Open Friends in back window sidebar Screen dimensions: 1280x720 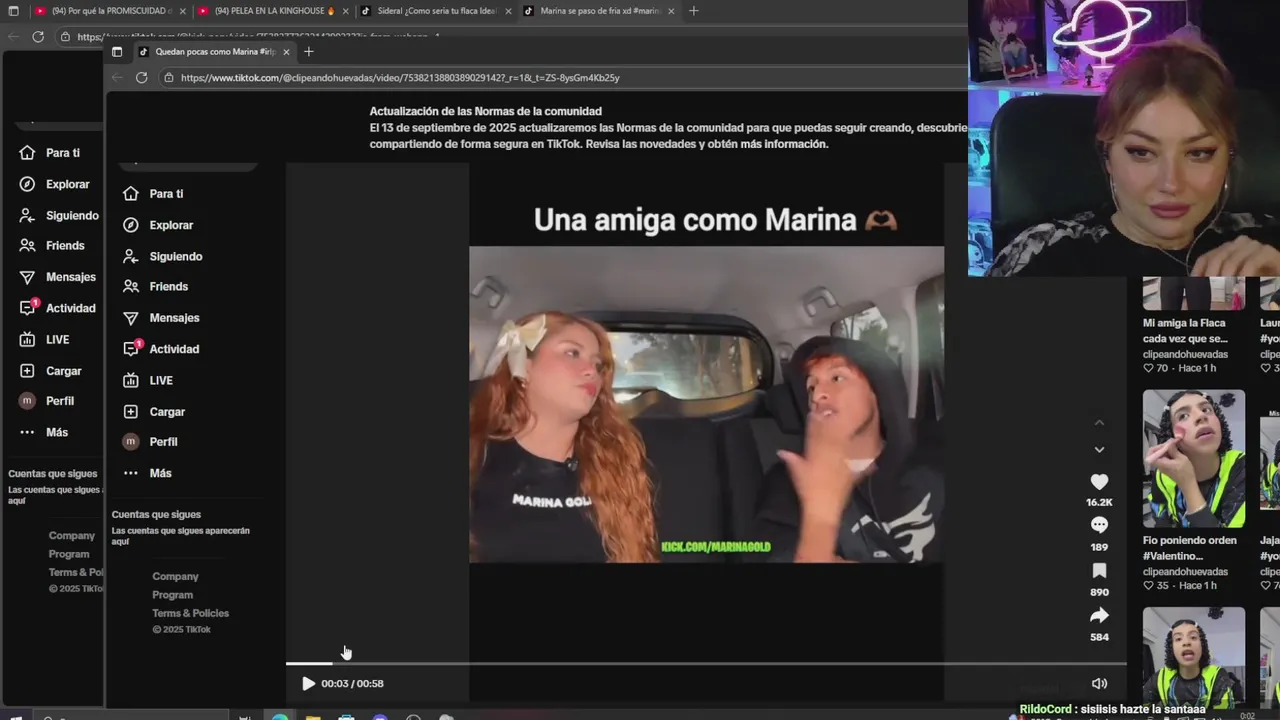(52, 245)
